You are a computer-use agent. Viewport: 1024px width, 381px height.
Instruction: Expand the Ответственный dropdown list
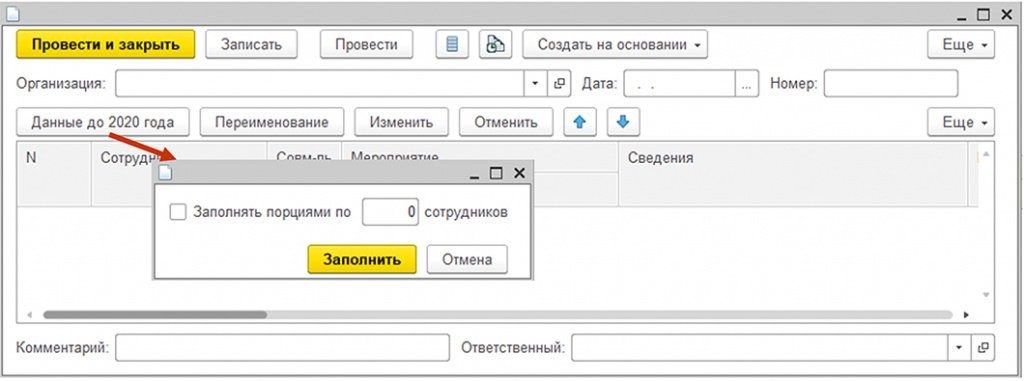coord(959,347)
